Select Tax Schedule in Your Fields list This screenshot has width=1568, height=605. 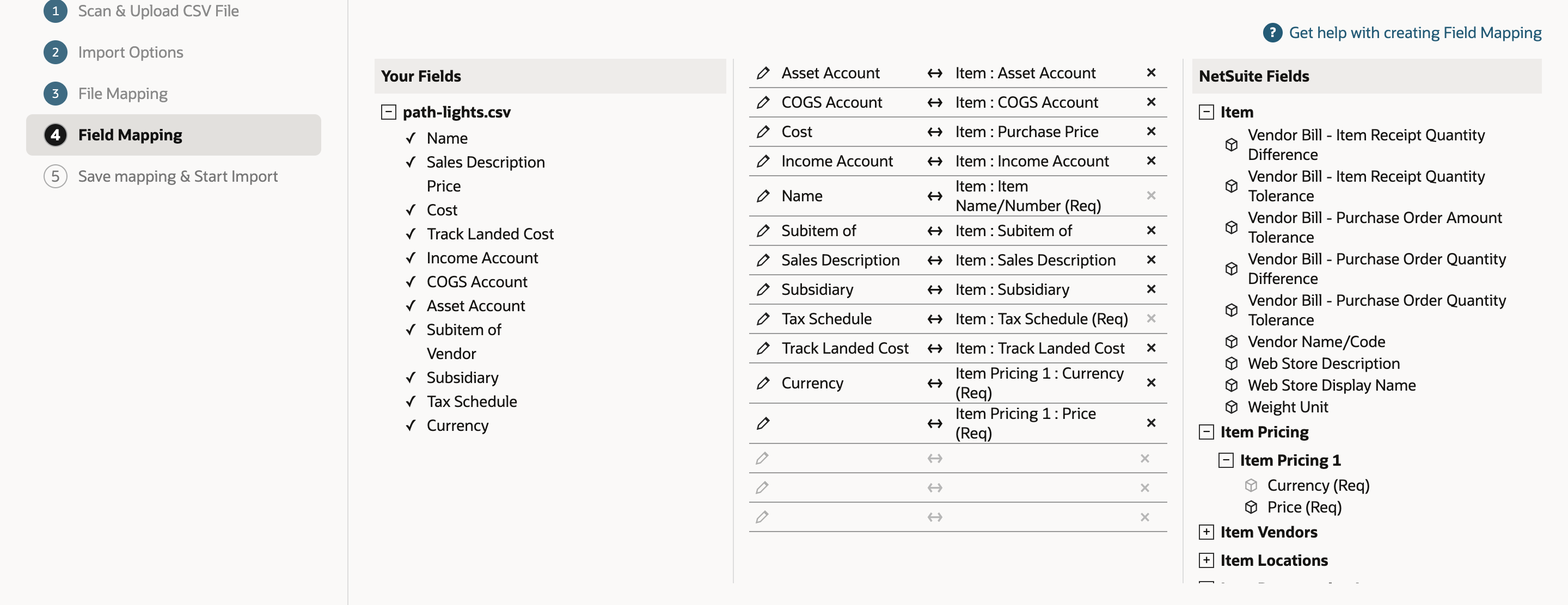click(471, 402)
